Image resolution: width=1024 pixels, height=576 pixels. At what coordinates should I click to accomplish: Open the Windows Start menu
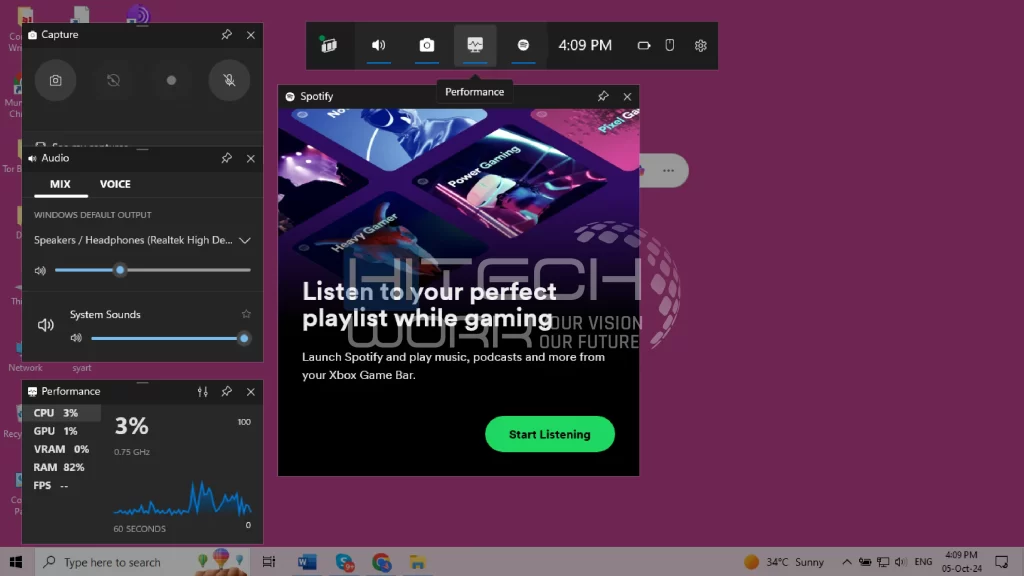[16, 562]
